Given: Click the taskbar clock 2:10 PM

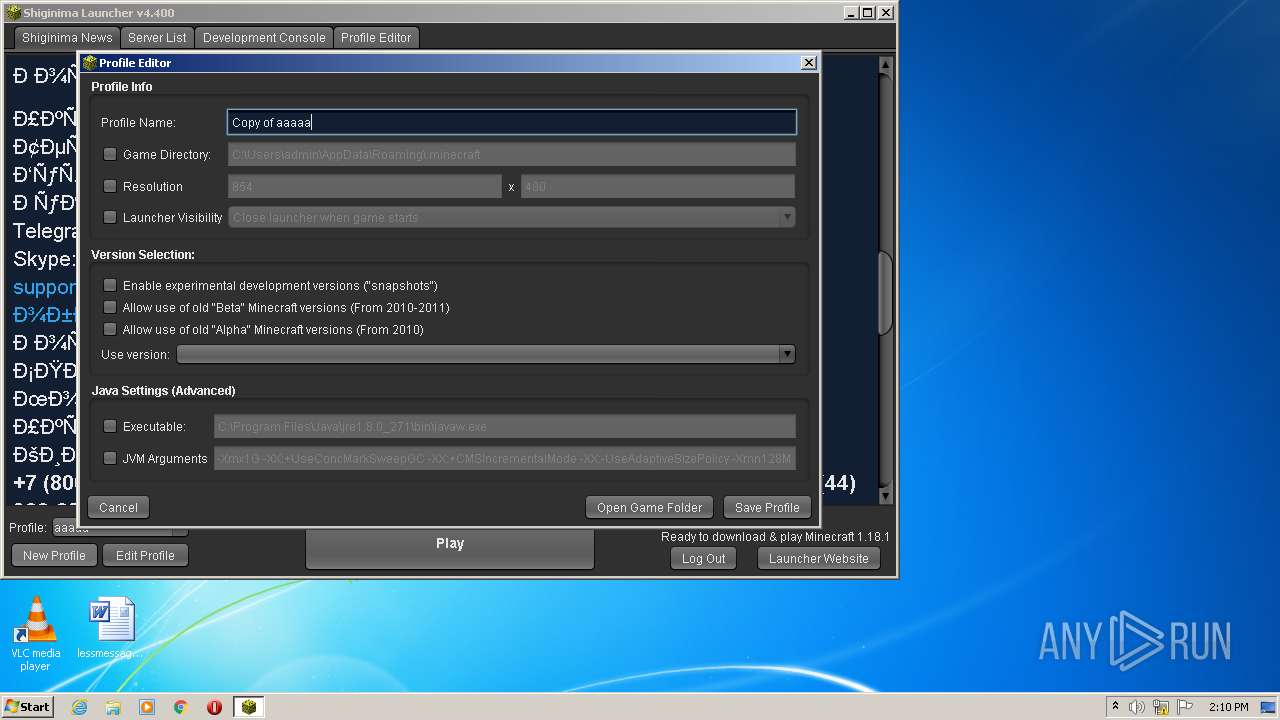Looking at the screenshot, I should coord(1228,707).
